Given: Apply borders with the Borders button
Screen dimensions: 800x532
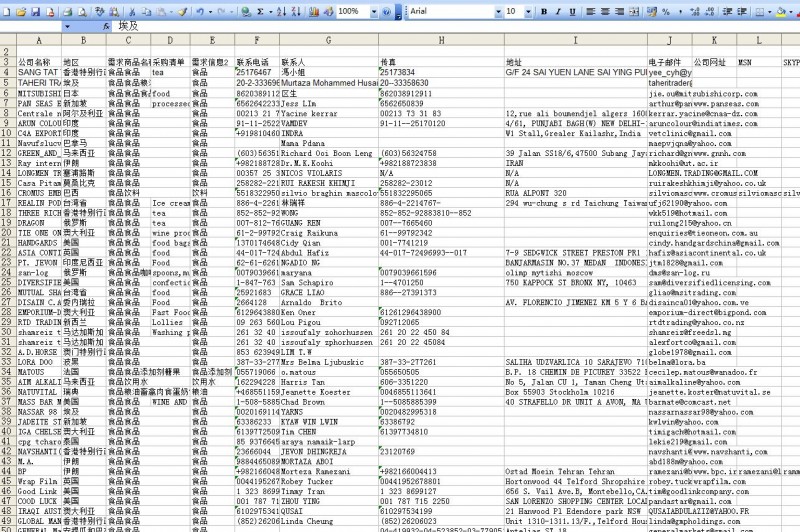Looking at the screenshot, I should coord(760,12).
